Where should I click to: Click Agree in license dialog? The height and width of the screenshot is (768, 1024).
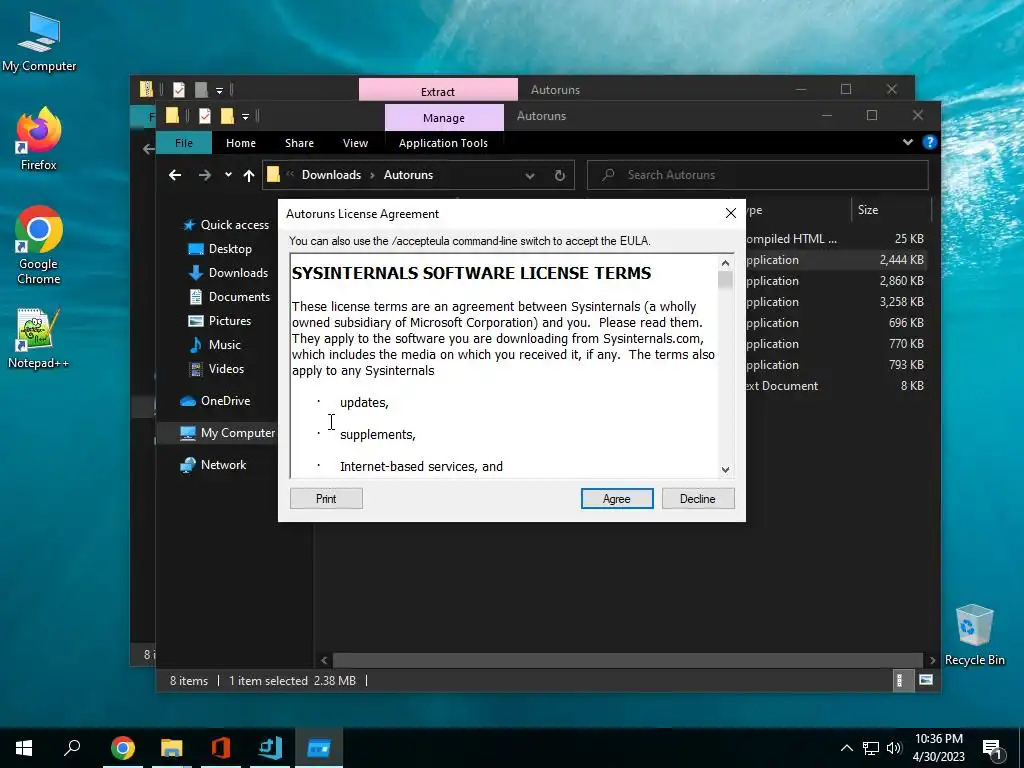[x=617, y=498]
